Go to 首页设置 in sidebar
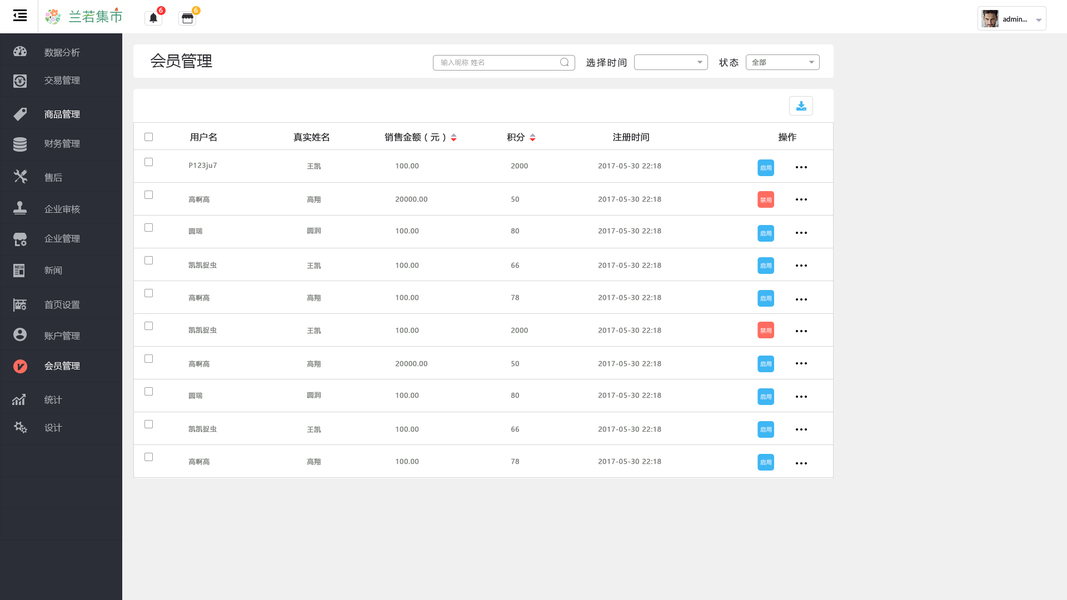Screen dimensions: 1067x600 tap(61, 305)
